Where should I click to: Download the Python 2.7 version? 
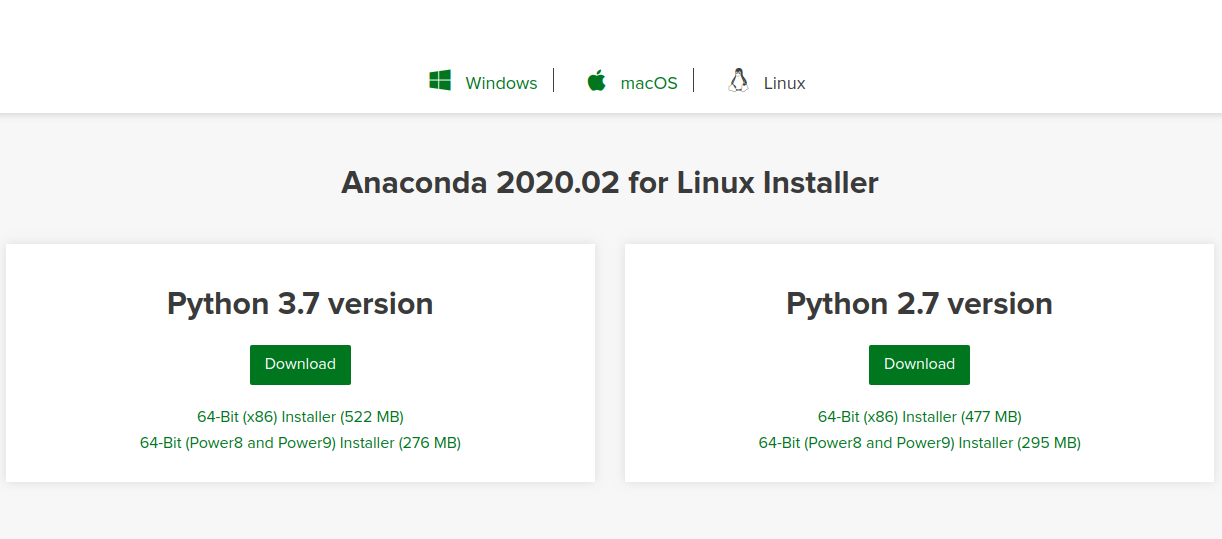click(919, 364)
